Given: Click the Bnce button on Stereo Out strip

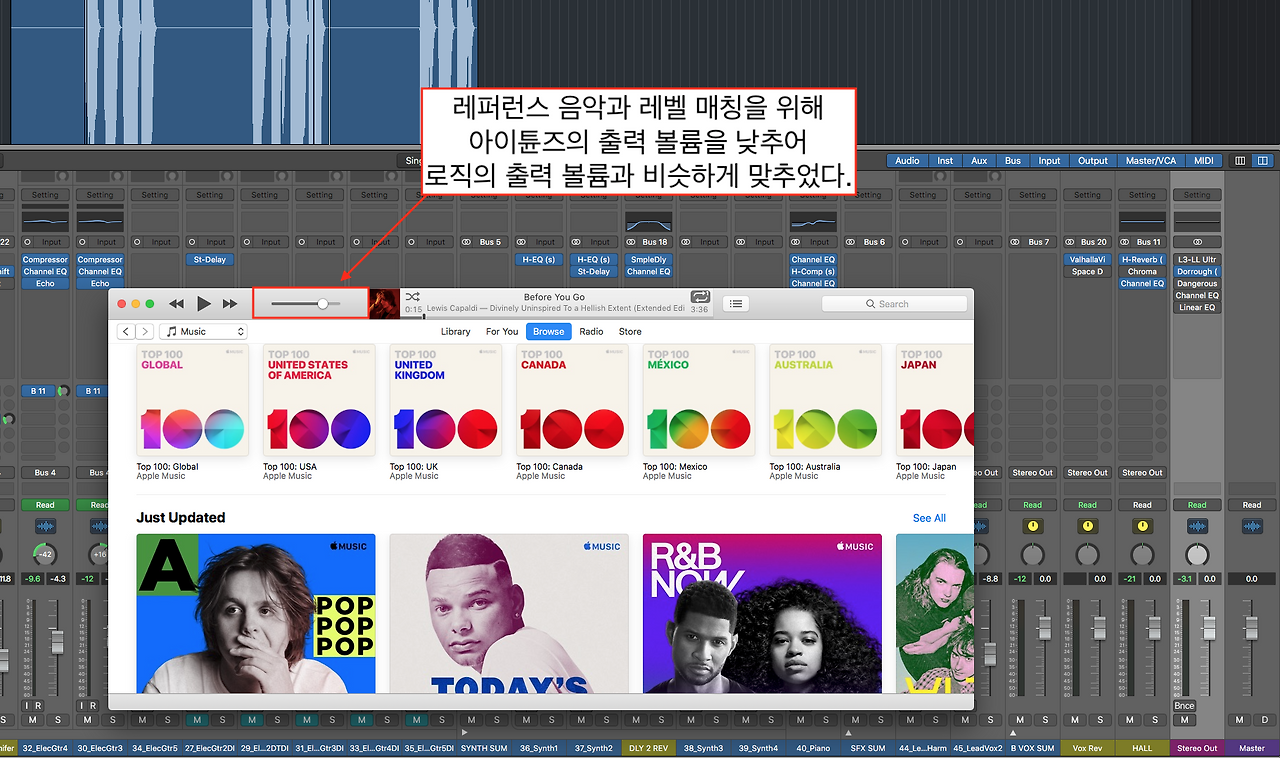Looking at the screenshot, I should point(1184,706).
